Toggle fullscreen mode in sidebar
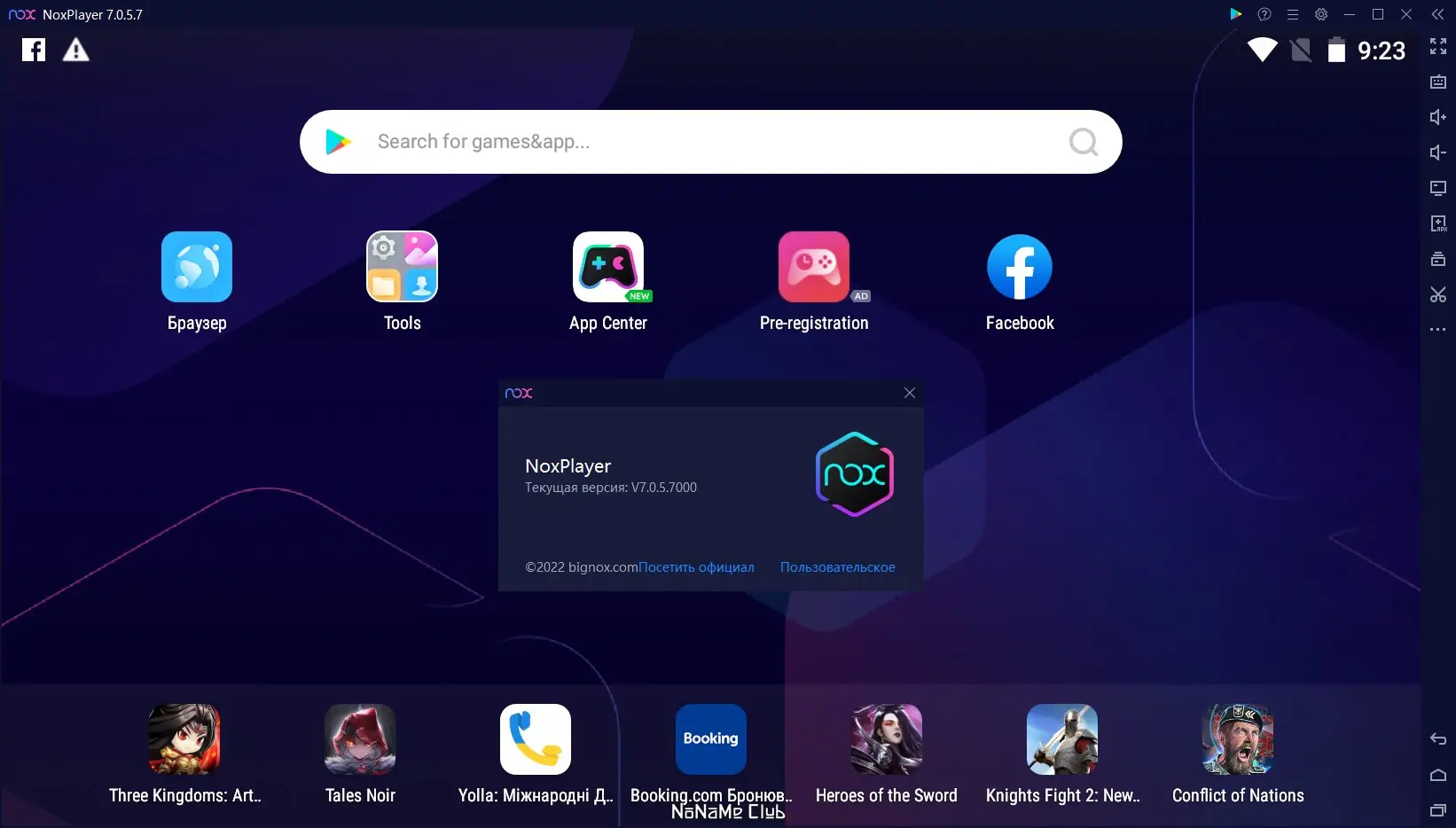 coord(1438,46)
